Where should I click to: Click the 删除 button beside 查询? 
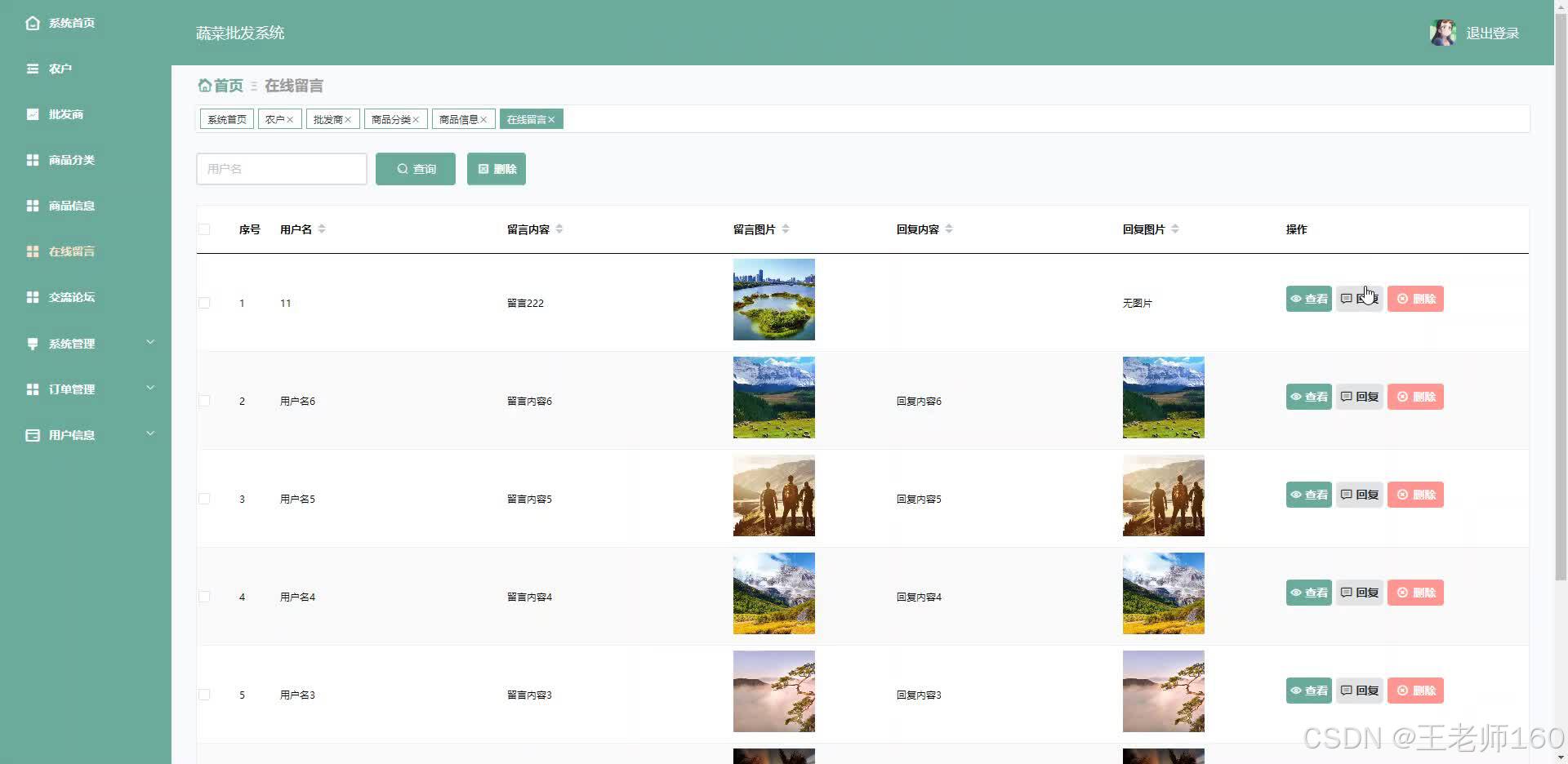click(497, 169)
